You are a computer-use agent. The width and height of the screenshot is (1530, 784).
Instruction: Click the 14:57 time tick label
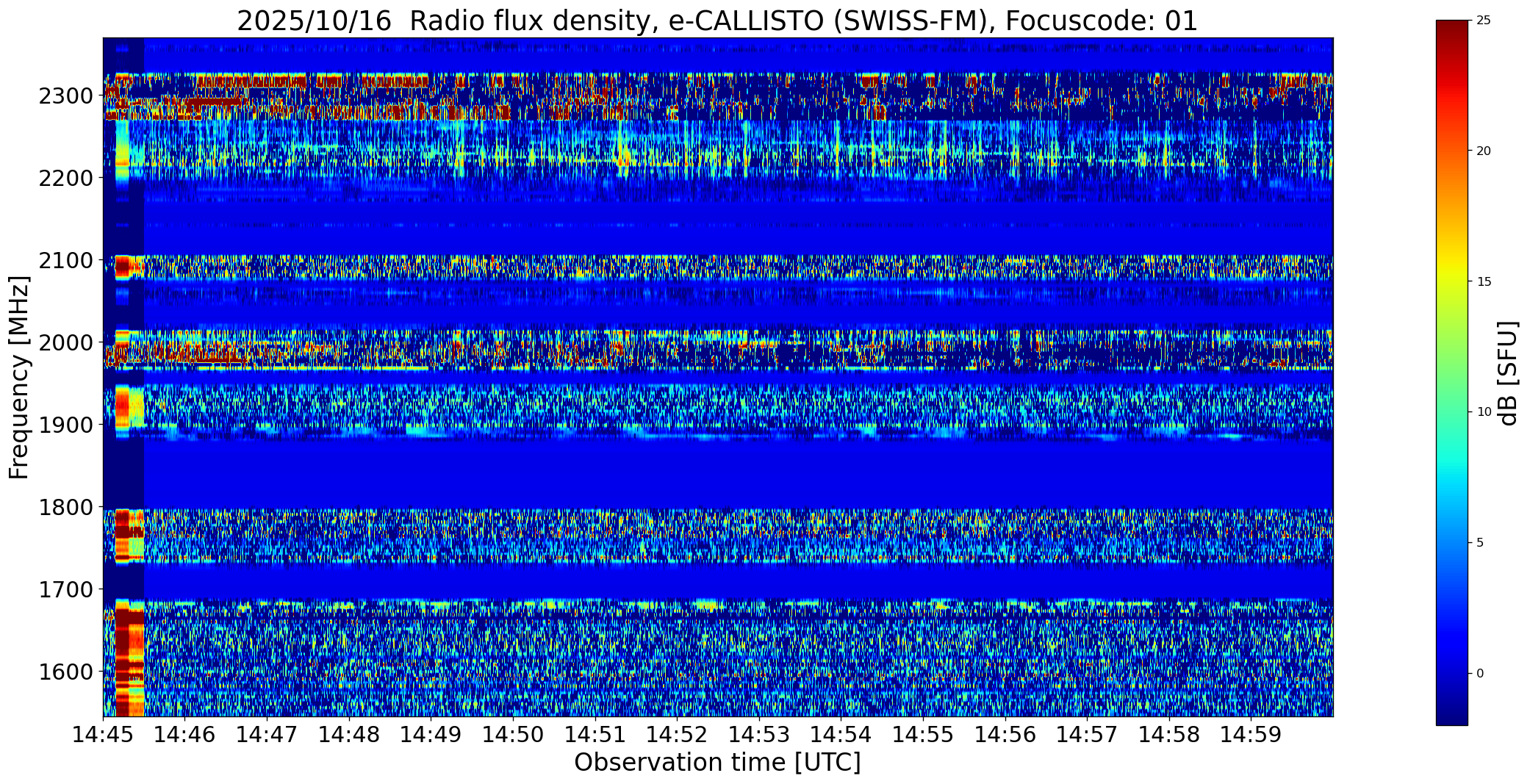pos(1087,734)
